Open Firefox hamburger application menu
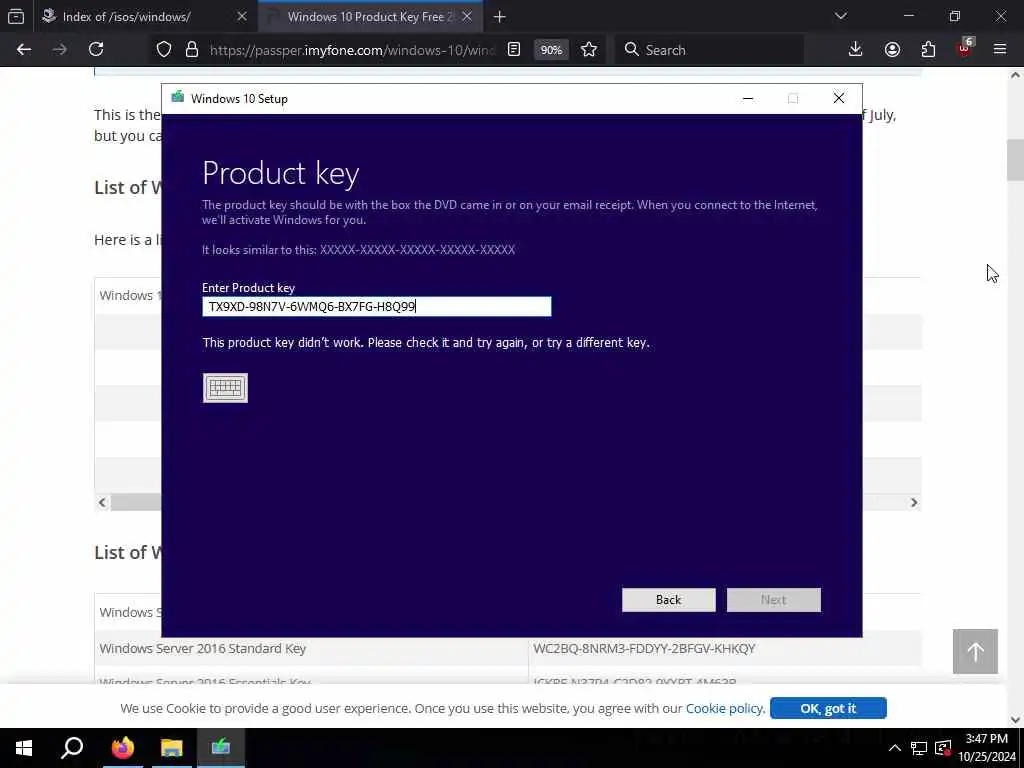The image size is (1024, 768). 1000,50
